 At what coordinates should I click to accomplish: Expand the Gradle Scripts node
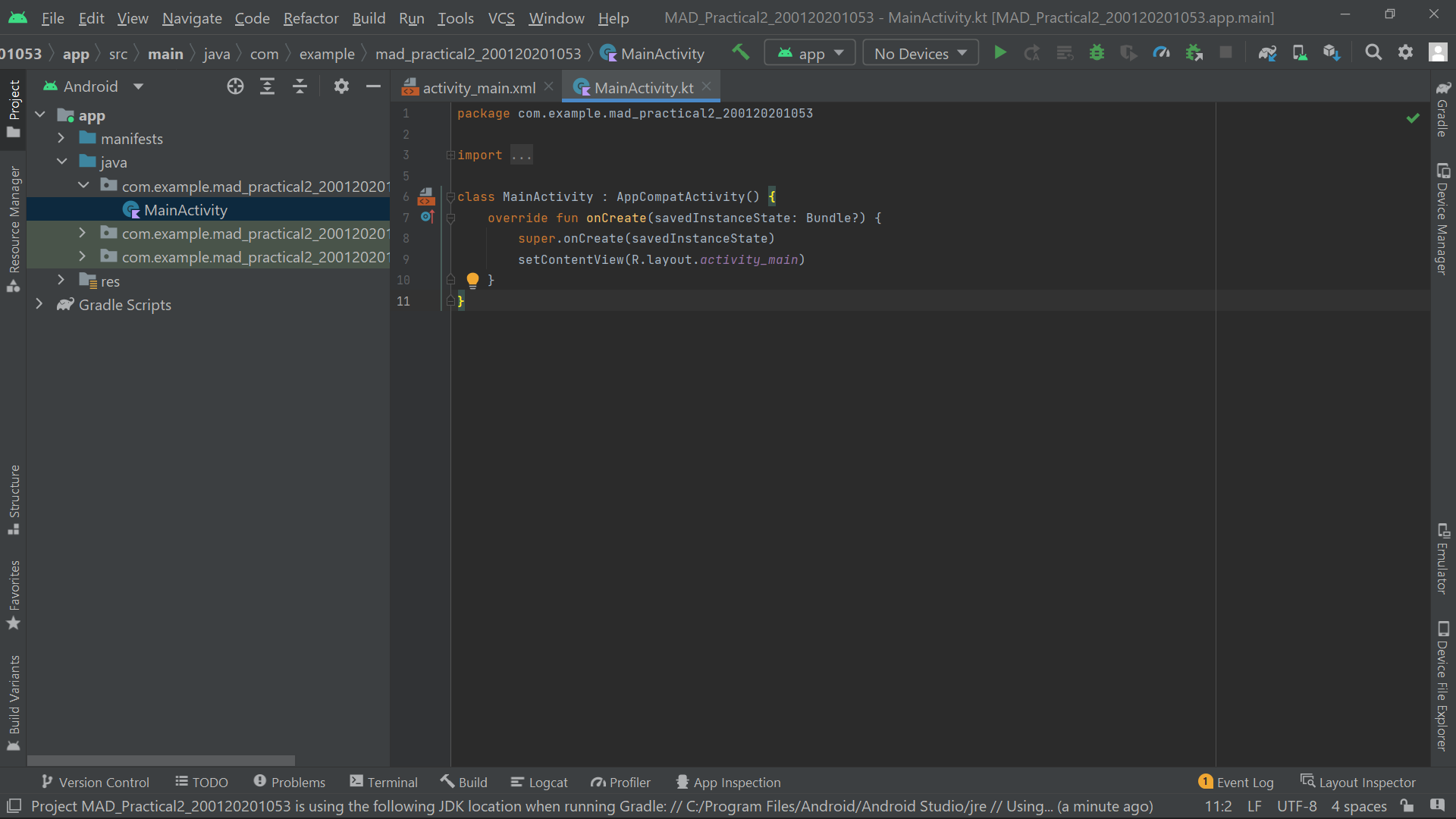pos(39,304)
